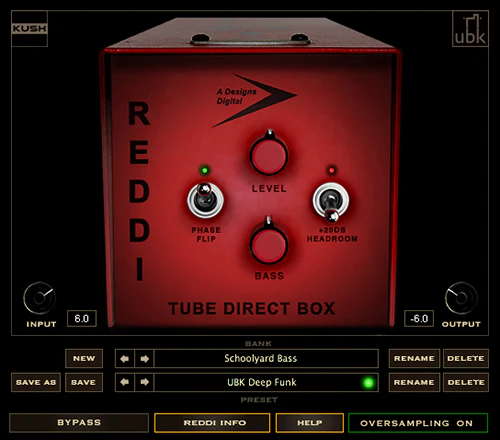Click the A Designs Digital arrow logo

point(254,100)
